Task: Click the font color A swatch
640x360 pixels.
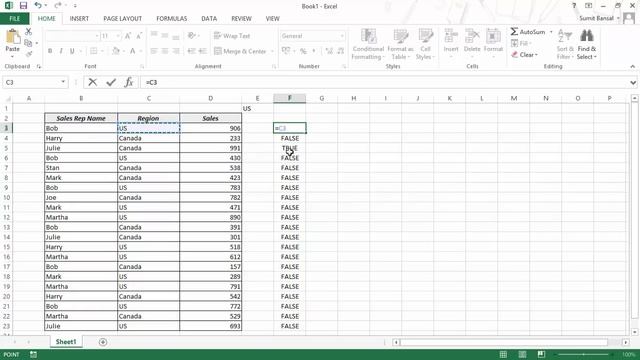Action: pos(132,51)
